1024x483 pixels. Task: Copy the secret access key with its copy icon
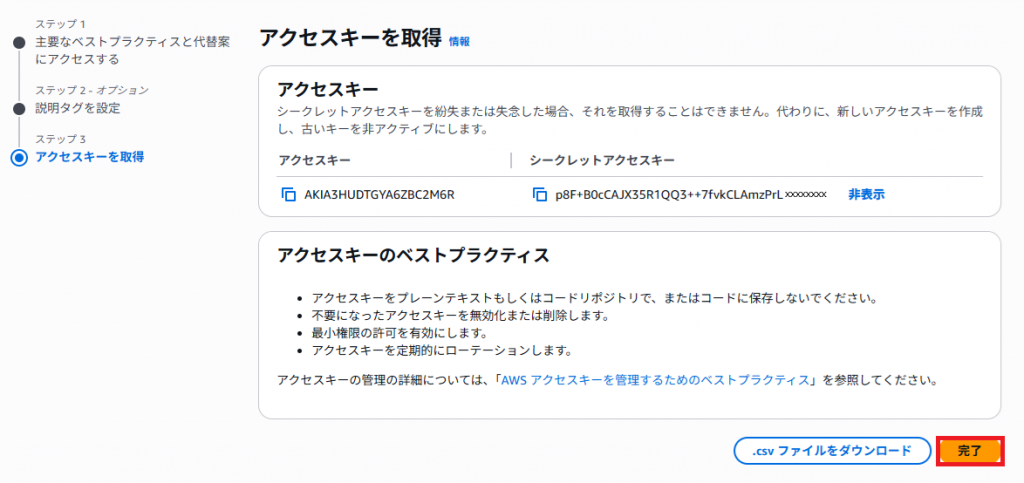tap(540, 194)
